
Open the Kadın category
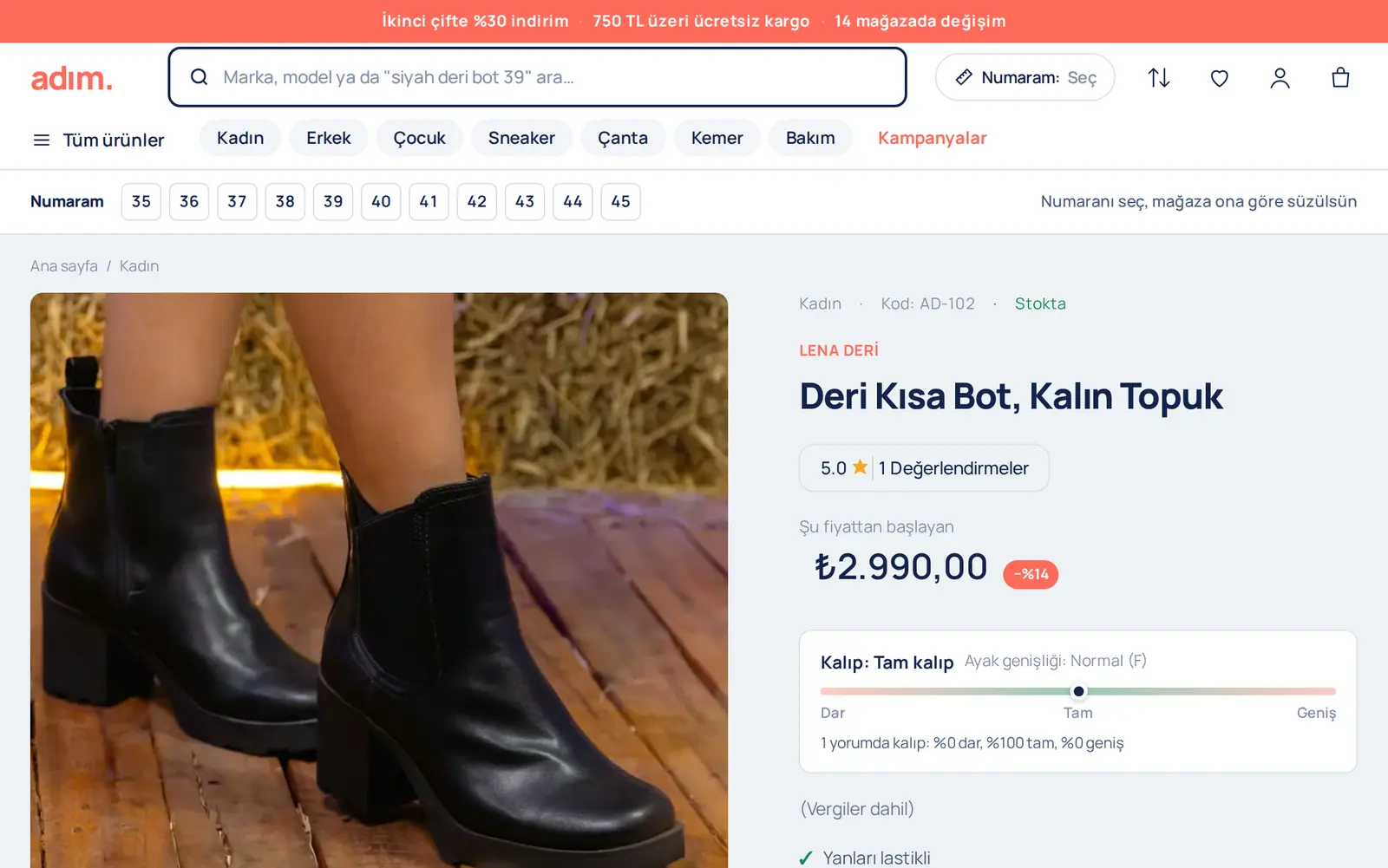240,138
